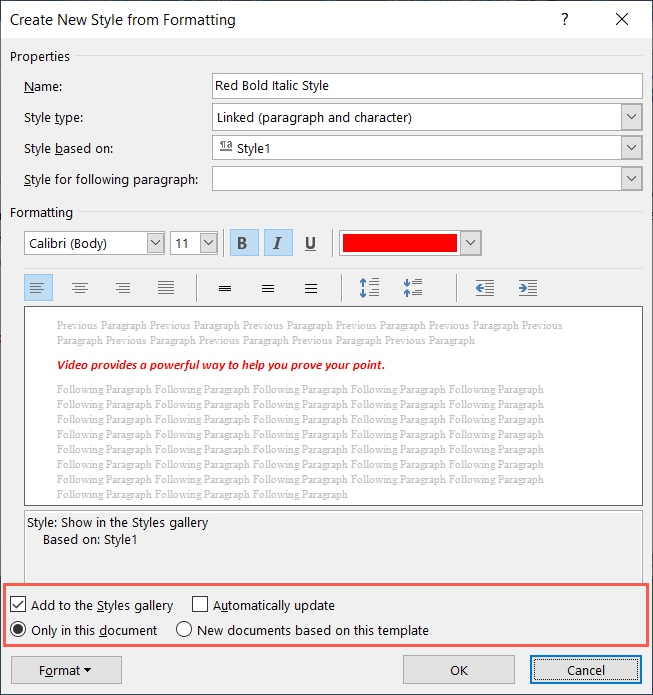Open the Style type dropdown
This screenshot has height=695, width=653.
pos(632,117)
